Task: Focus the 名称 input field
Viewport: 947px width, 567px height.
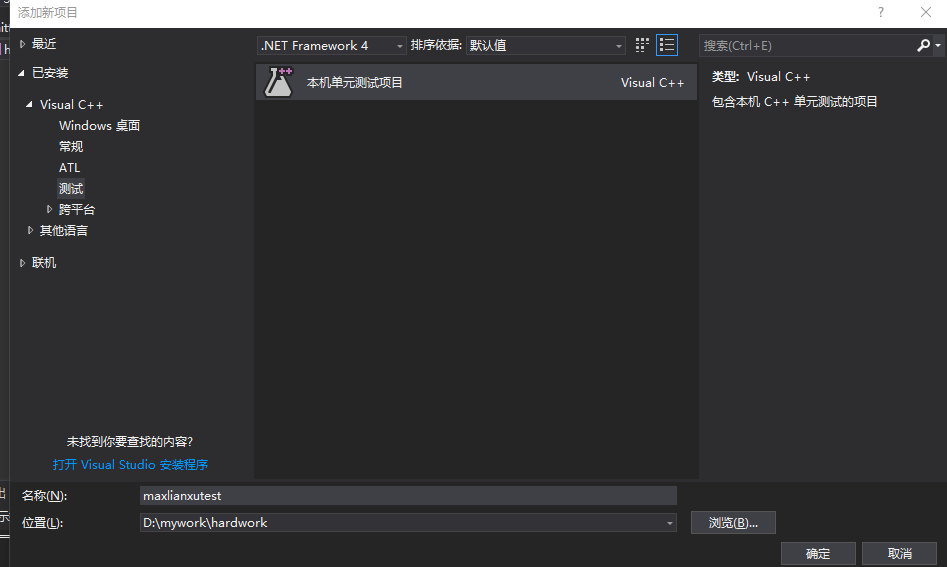Action: click(408, 496)
